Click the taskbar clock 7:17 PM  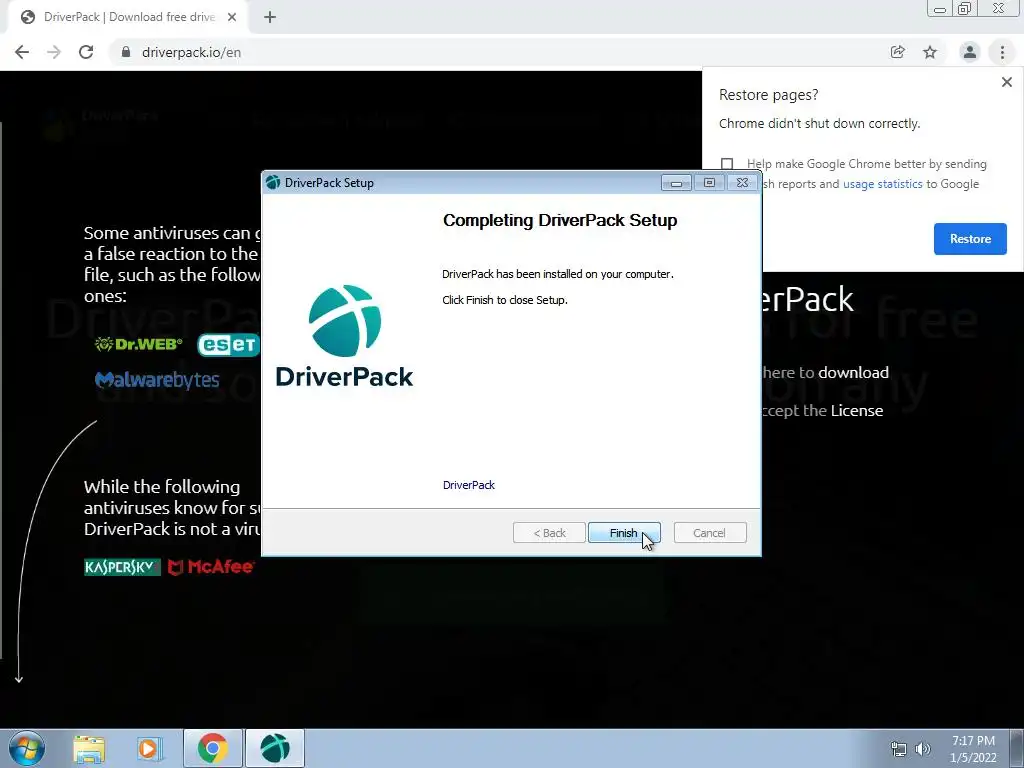tap(973, 749)
